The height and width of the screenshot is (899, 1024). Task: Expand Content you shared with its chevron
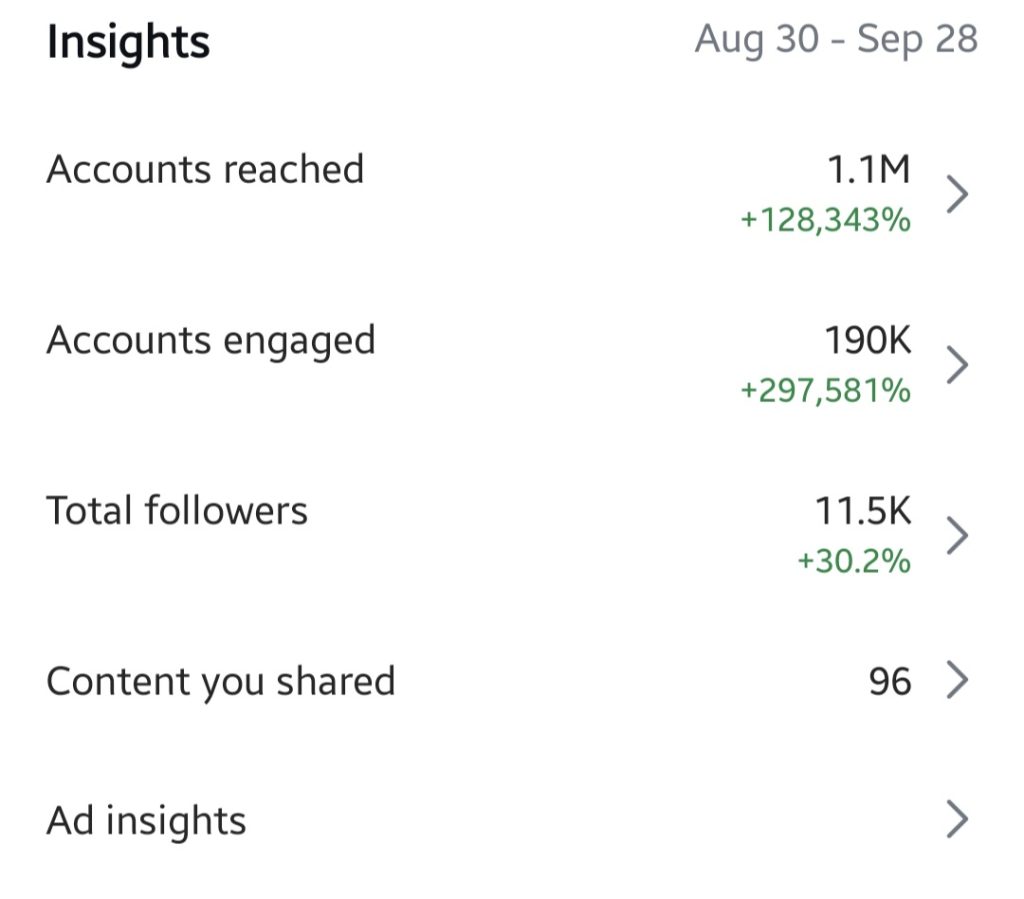(x=957, y=681)
